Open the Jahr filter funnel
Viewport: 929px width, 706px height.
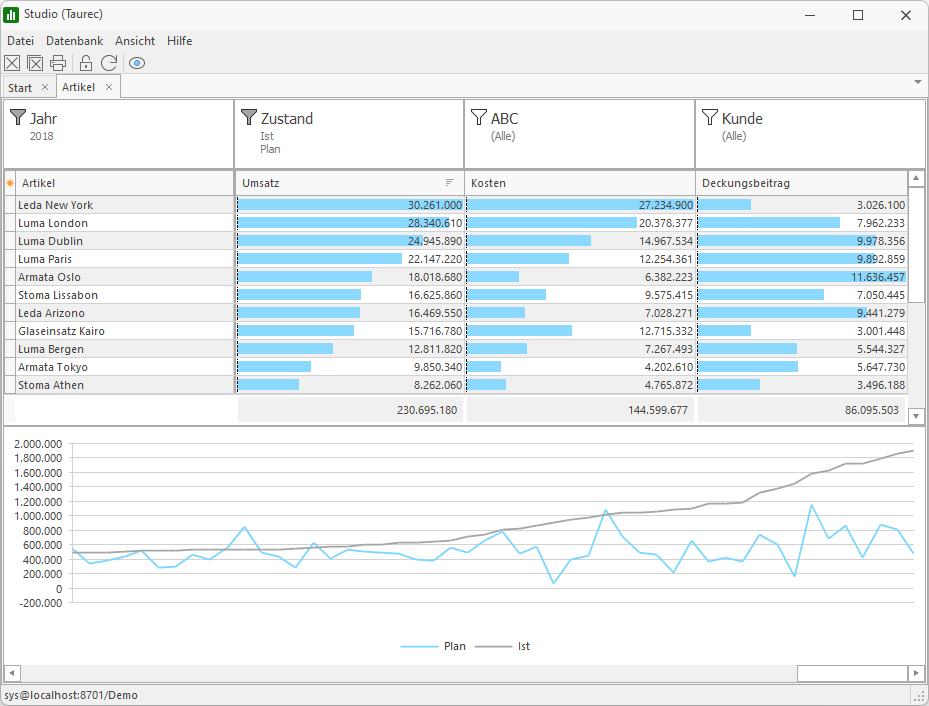(18, 118)
